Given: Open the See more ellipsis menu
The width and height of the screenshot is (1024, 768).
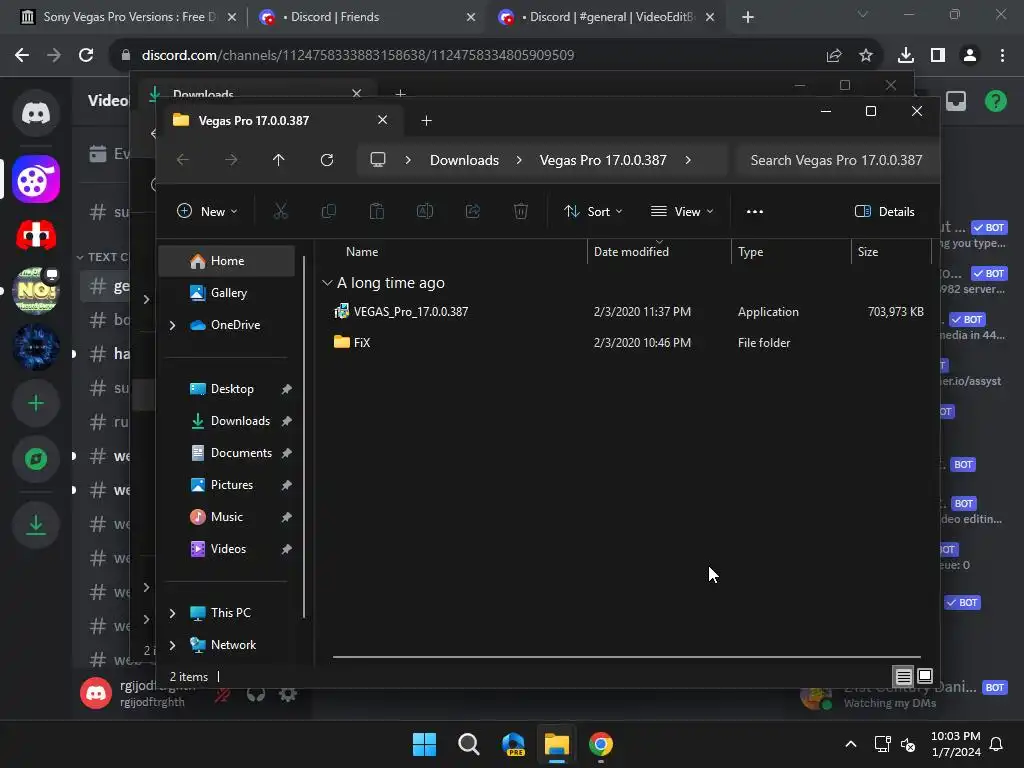Looking at the screenshot, I should pyautogui.click(x=755, y=211).
